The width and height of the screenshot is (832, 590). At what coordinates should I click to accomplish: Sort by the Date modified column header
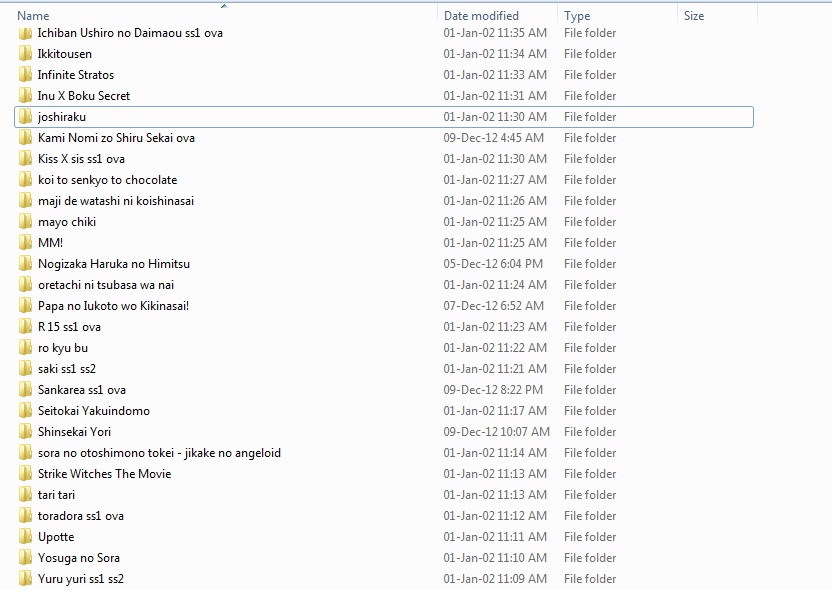tap(481, 16)
